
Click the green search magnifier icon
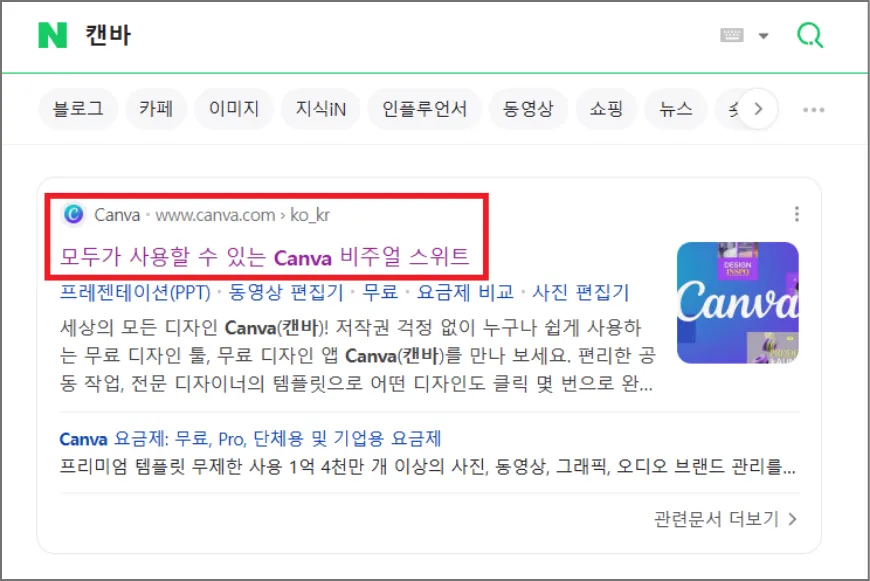click(810, 36)
